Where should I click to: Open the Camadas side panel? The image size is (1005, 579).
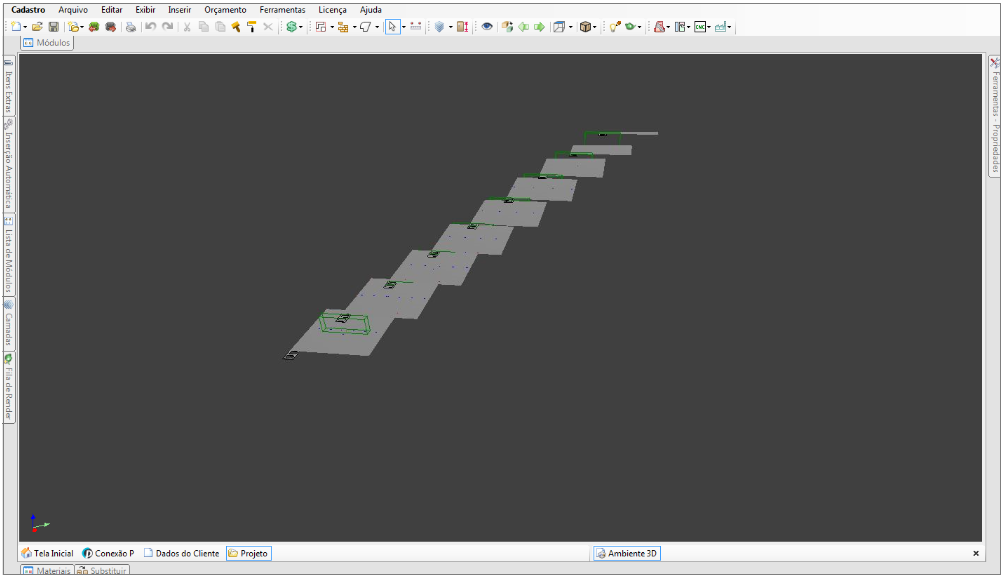coord(8,322)
